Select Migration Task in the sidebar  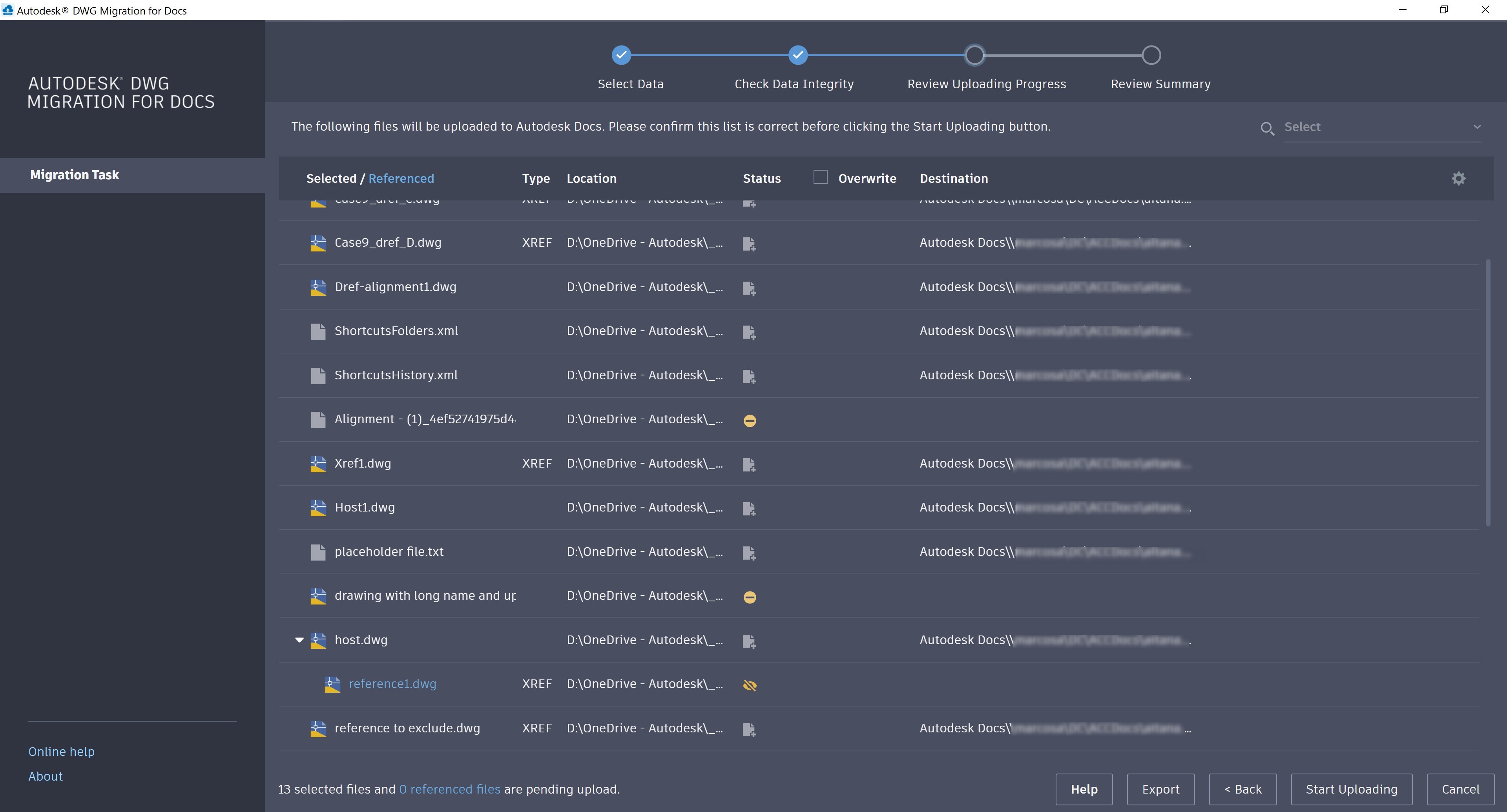tap(74, 175)
